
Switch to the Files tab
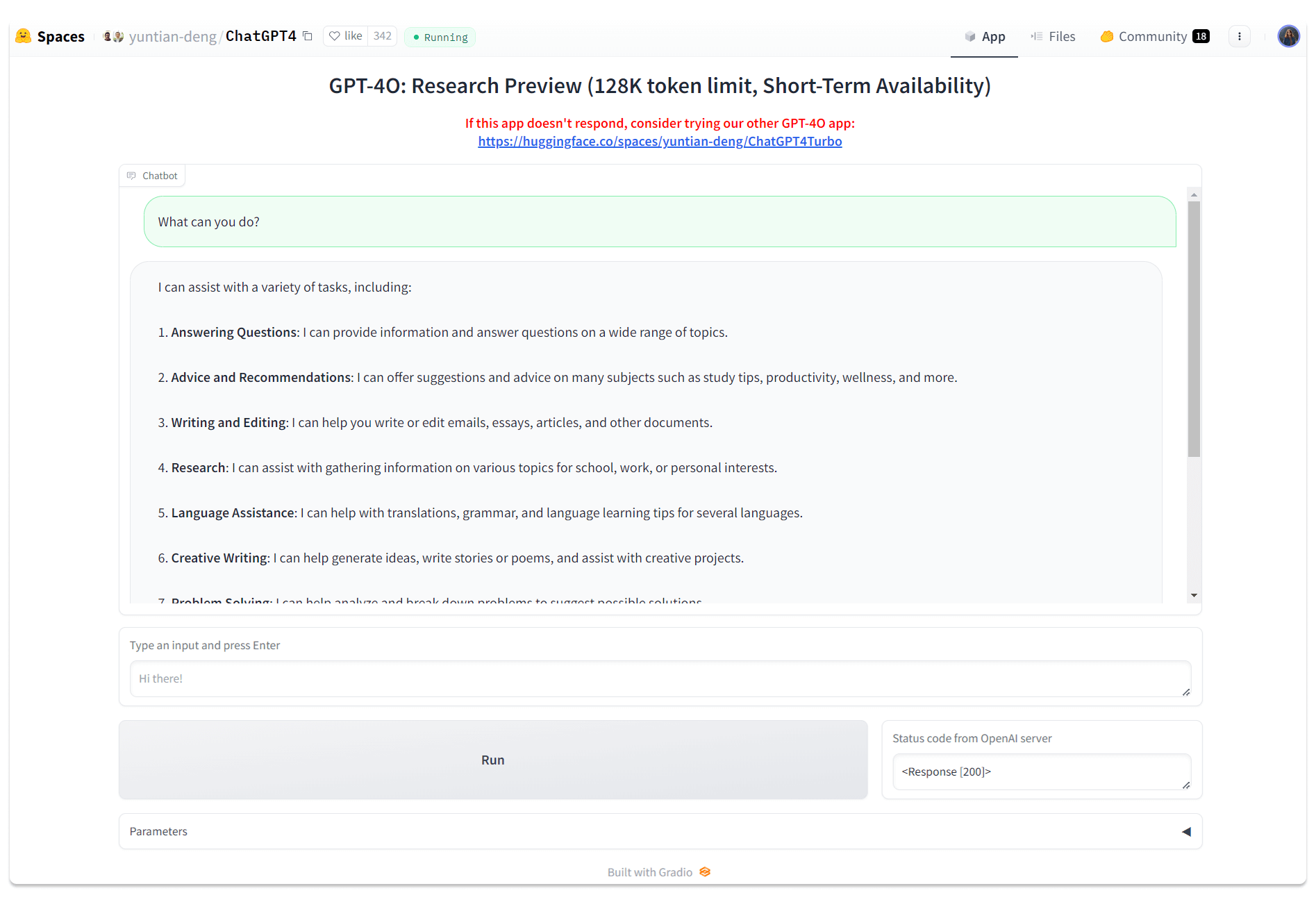tap(1053, 36)
